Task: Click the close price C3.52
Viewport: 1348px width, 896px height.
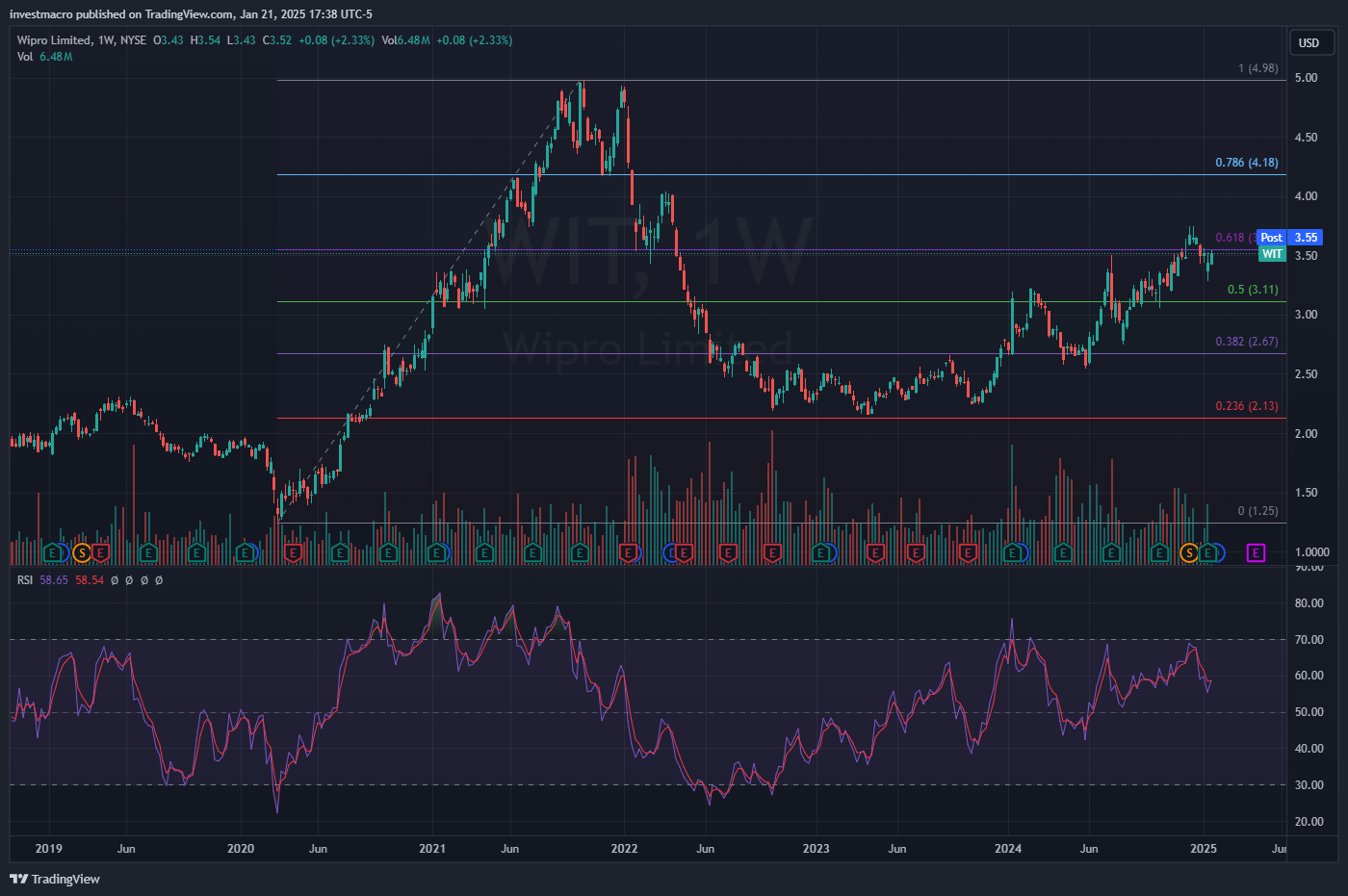Action: (276, 40)
